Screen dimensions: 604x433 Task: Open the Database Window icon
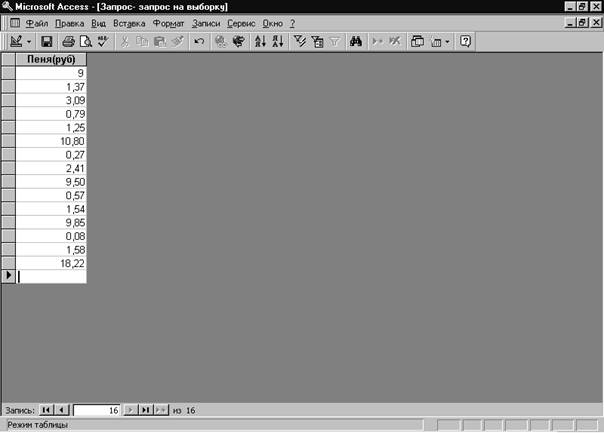click(x=417, y=41)
